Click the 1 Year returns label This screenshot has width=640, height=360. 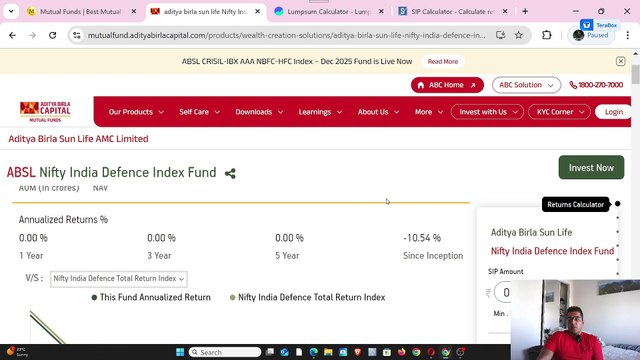[x=31, y=256]
